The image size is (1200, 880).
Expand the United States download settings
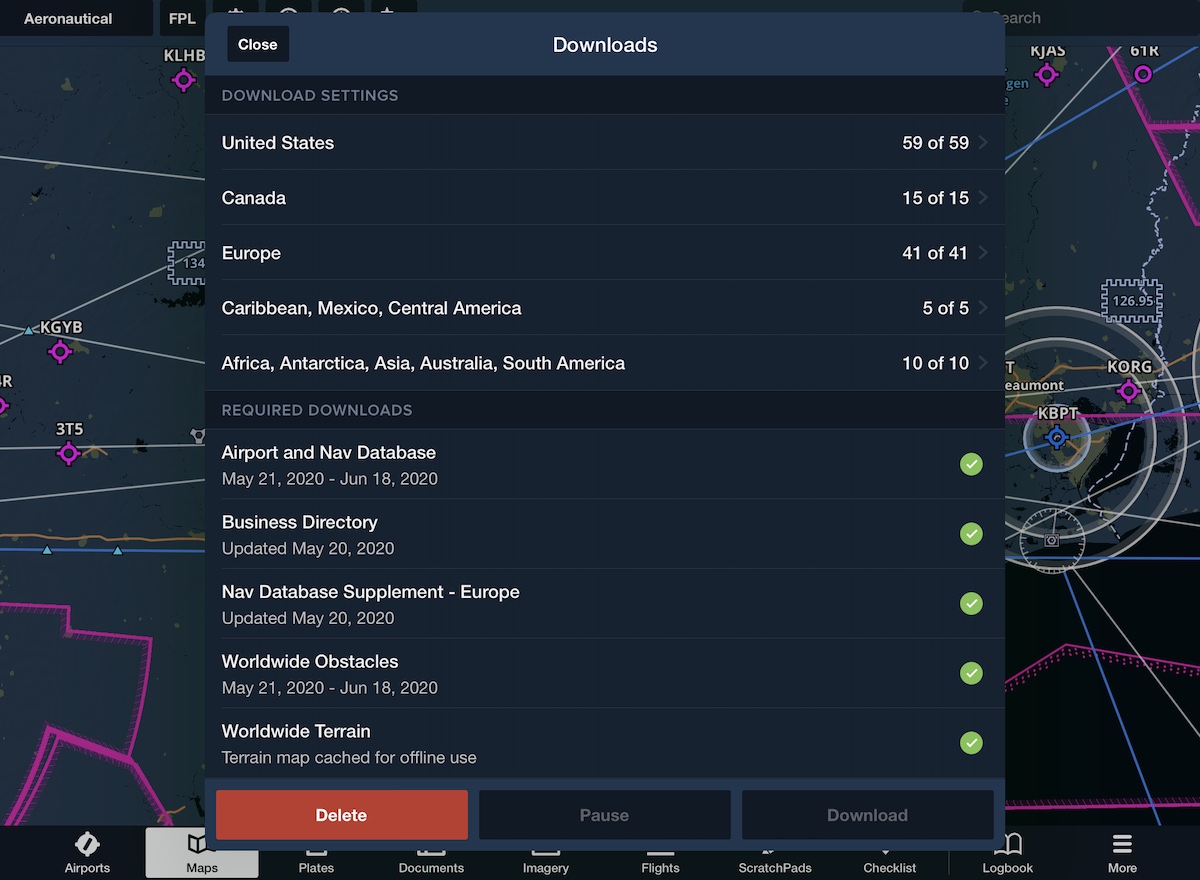coord(604,143)
